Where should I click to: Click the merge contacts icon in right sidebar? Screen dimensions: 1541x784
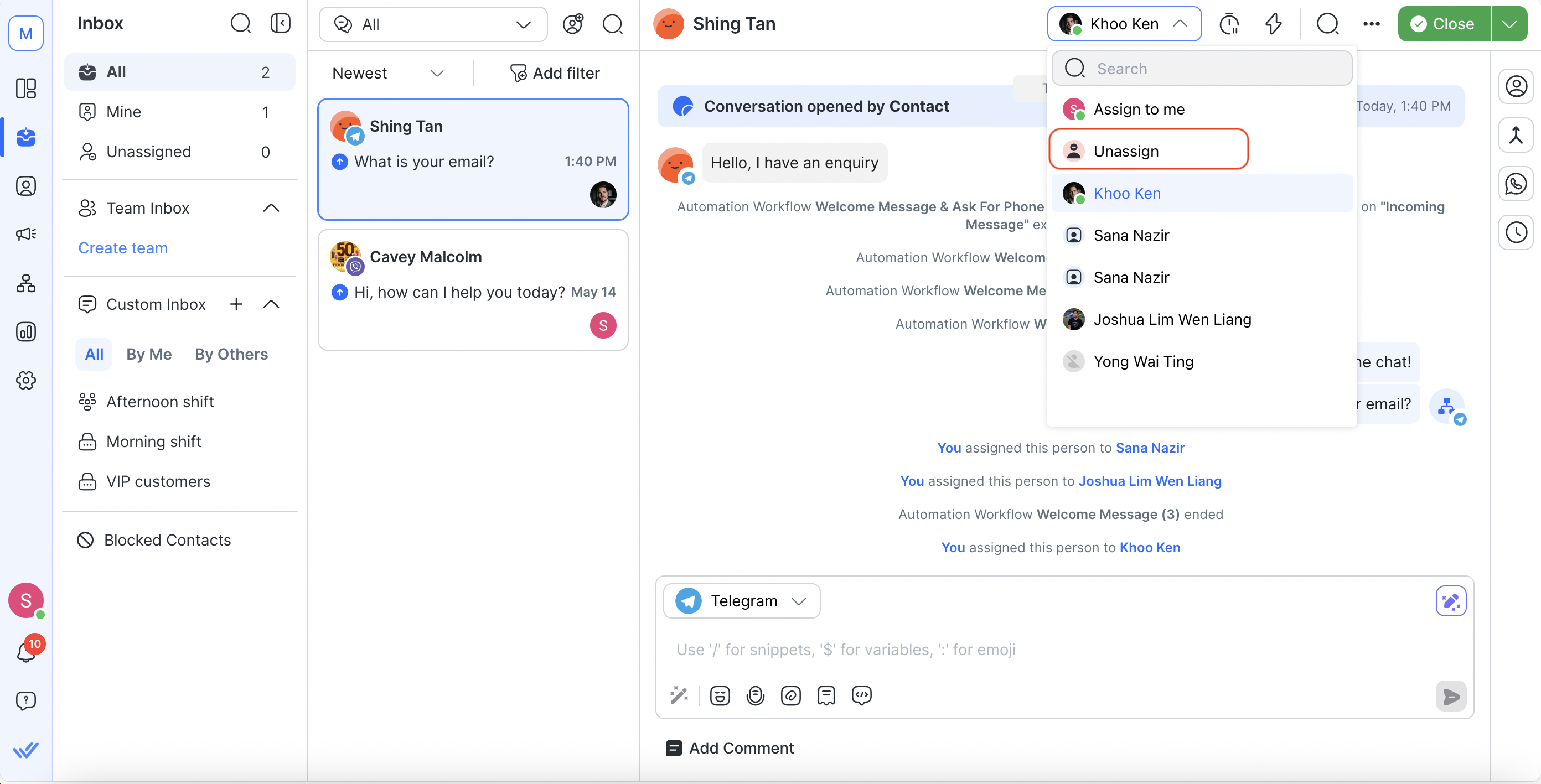pos(1516,135)
